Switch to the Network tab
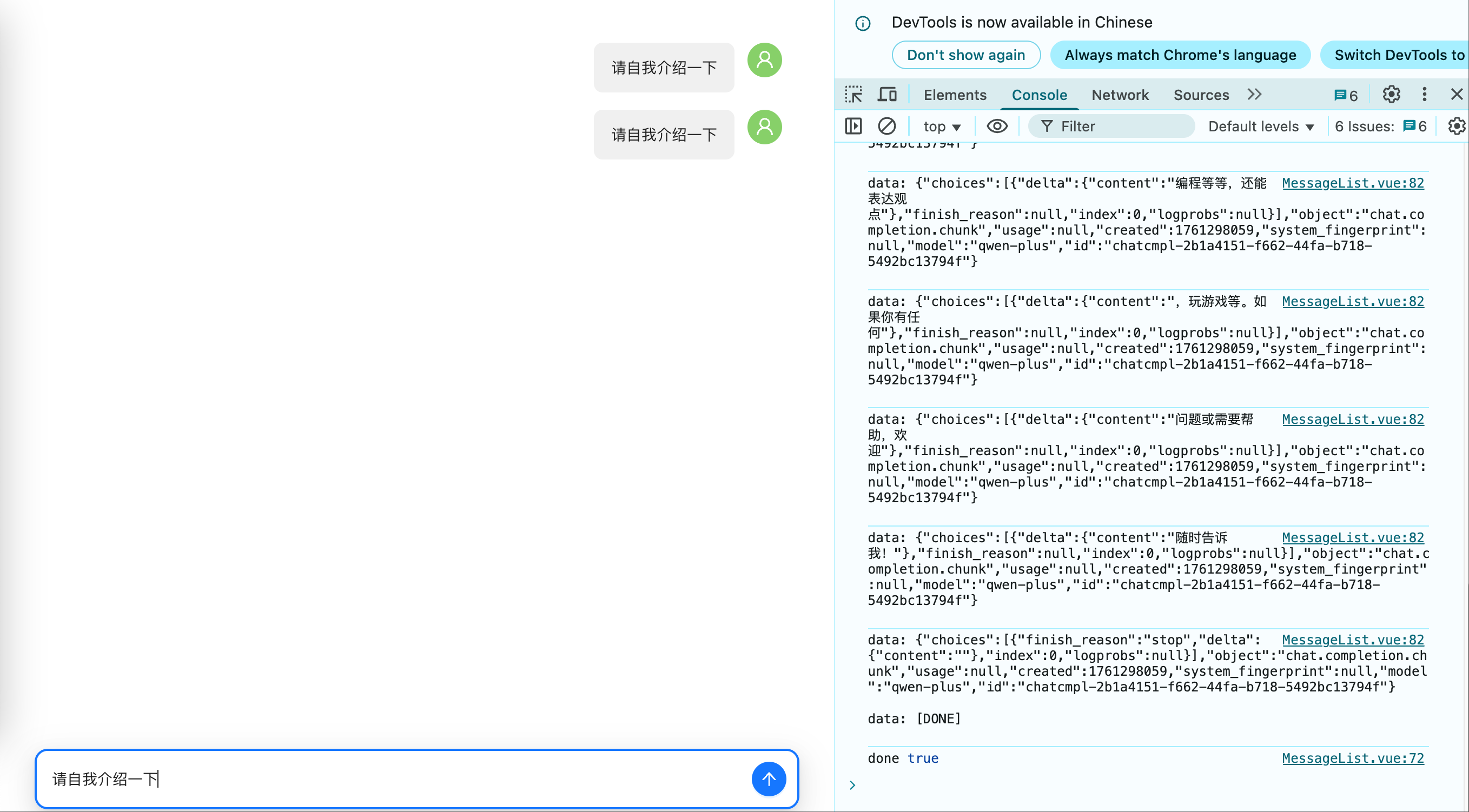Screen dimensions: 1469x812 (1120, 95)
